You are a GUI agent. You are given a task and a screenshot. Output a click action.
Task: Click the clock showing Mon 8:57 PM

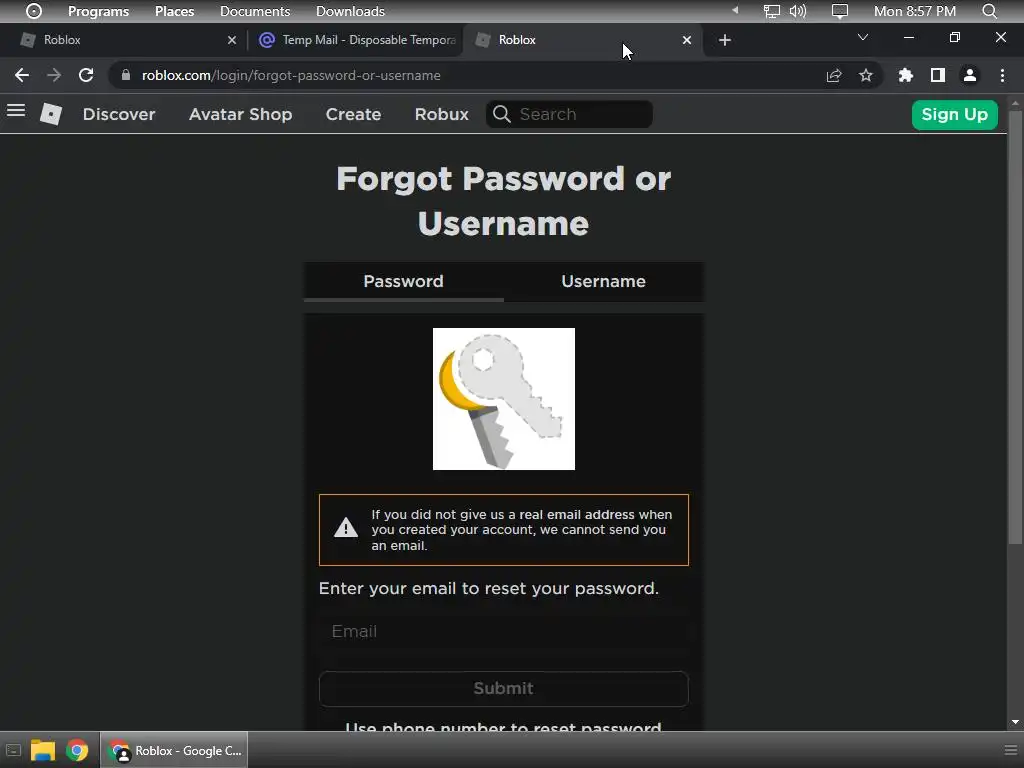click(915, 11)
